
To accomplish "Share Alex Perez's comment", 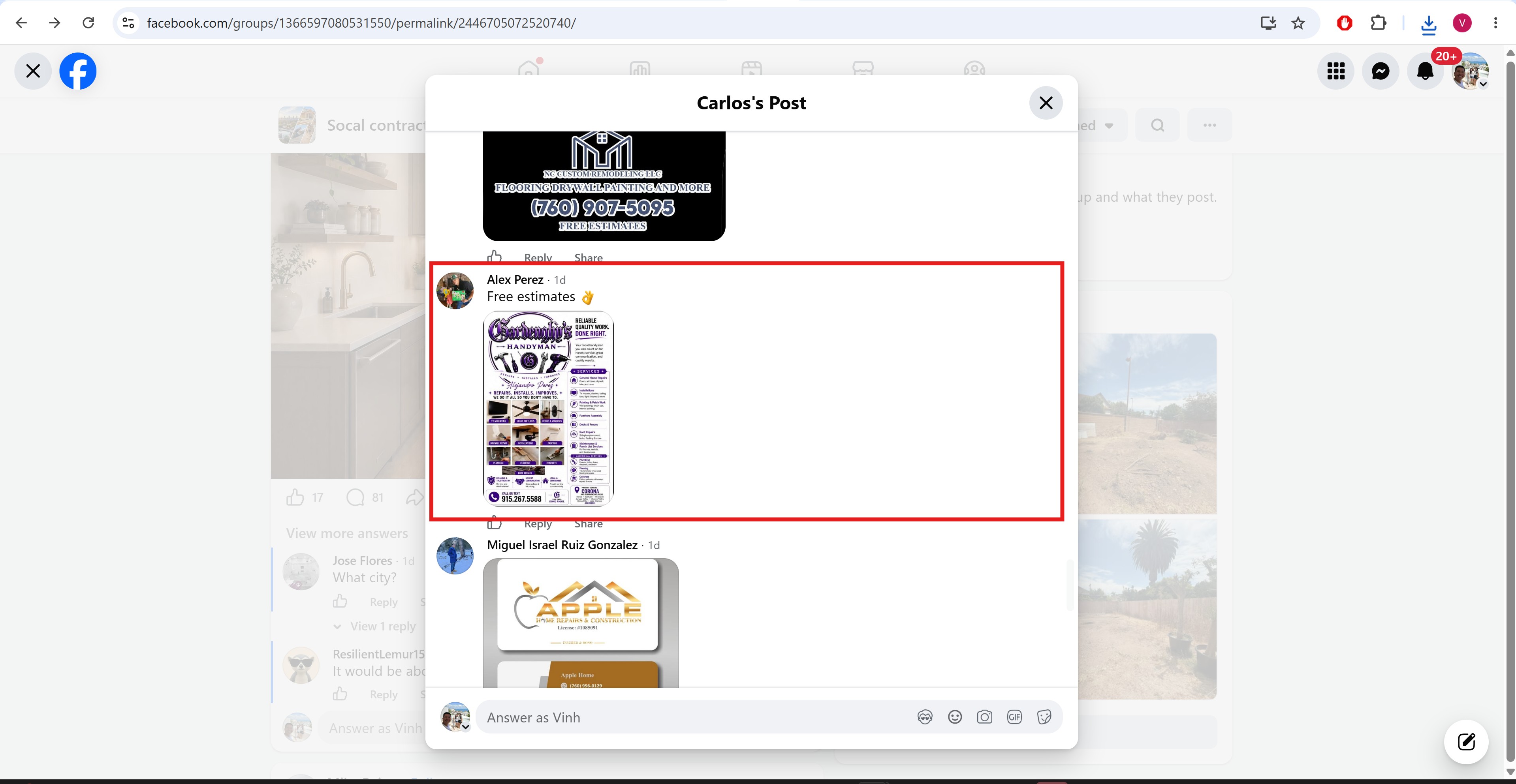I will tap(589, 523).
